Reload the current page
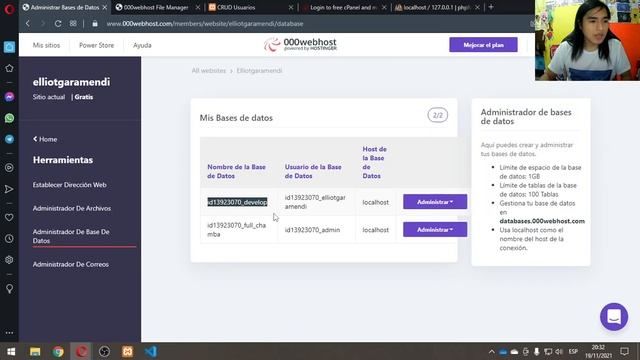The height and width of the screenshot is (360, 640). point(58,24)
